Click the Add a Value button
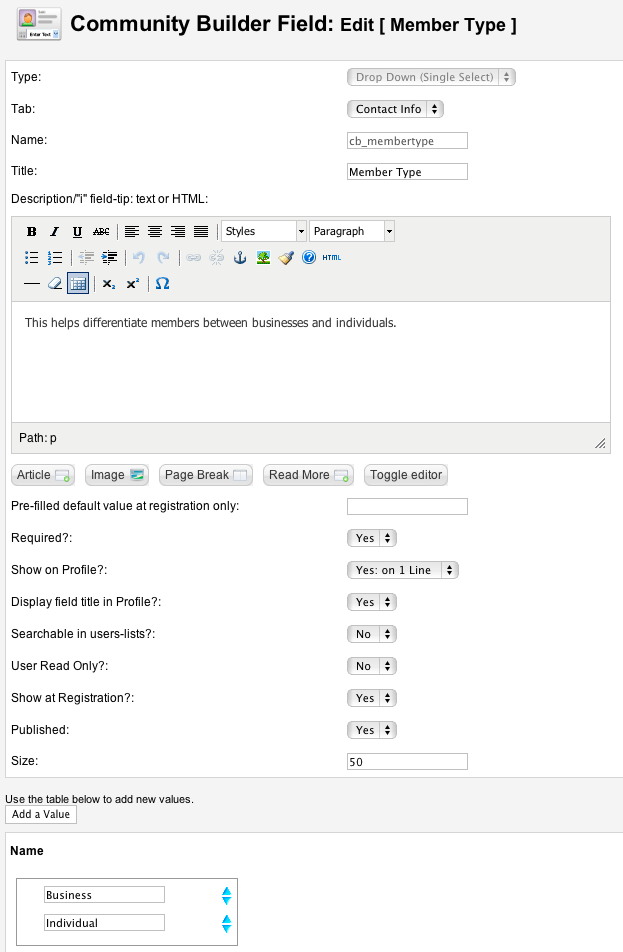 tap(41, 815)
